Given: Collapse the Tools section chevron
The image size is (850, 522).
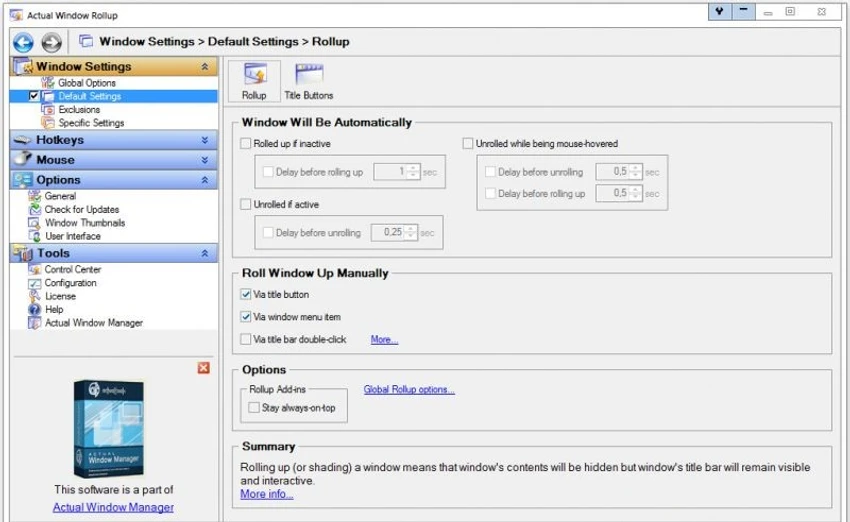Looking at the screenshot, I should pyautogui.click(x=205, y=253).
